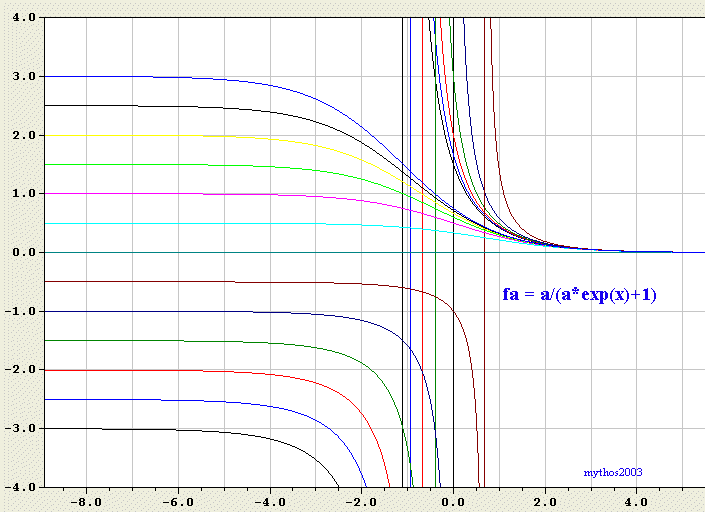Click the positive x-axis label 4.0
The height and width of the screenshot is (512, 705).
click(x=637, y=502)
